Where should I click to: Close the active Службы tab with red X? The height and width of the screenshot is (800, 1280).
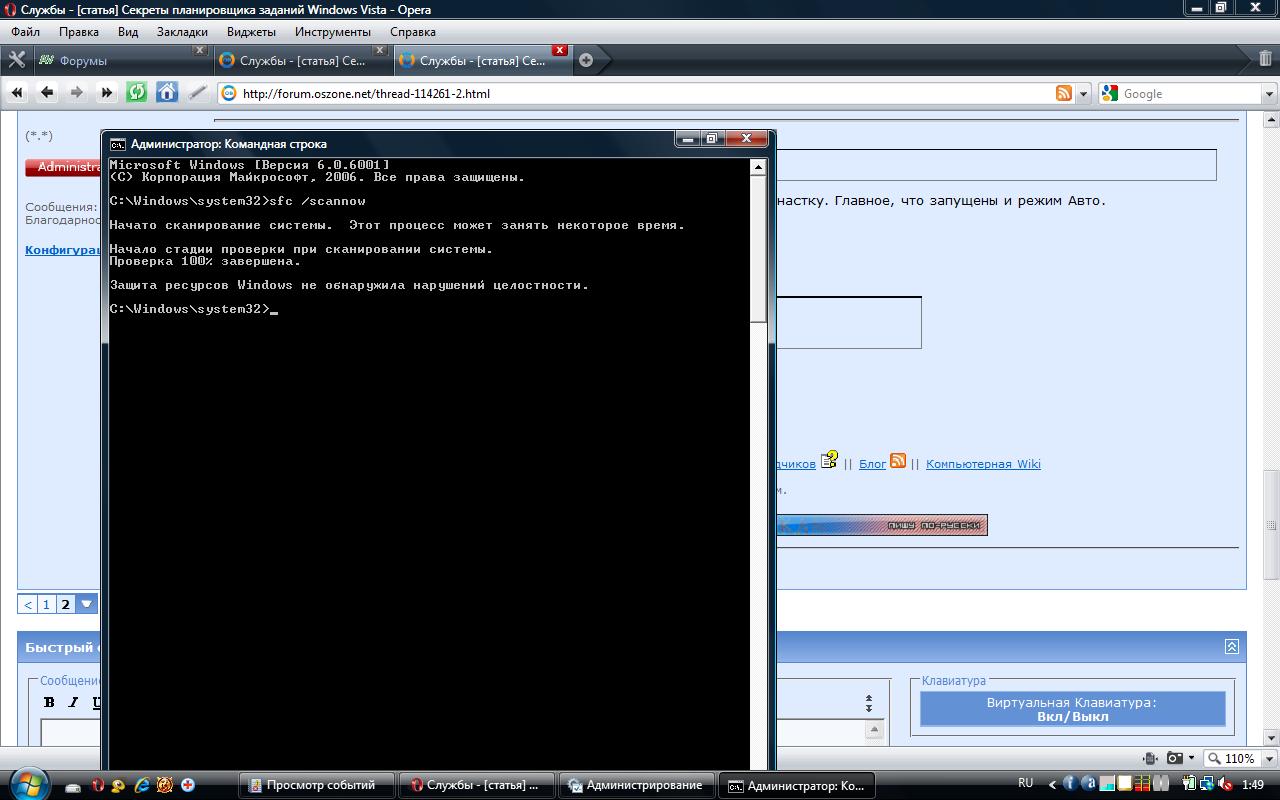(559, 50)
